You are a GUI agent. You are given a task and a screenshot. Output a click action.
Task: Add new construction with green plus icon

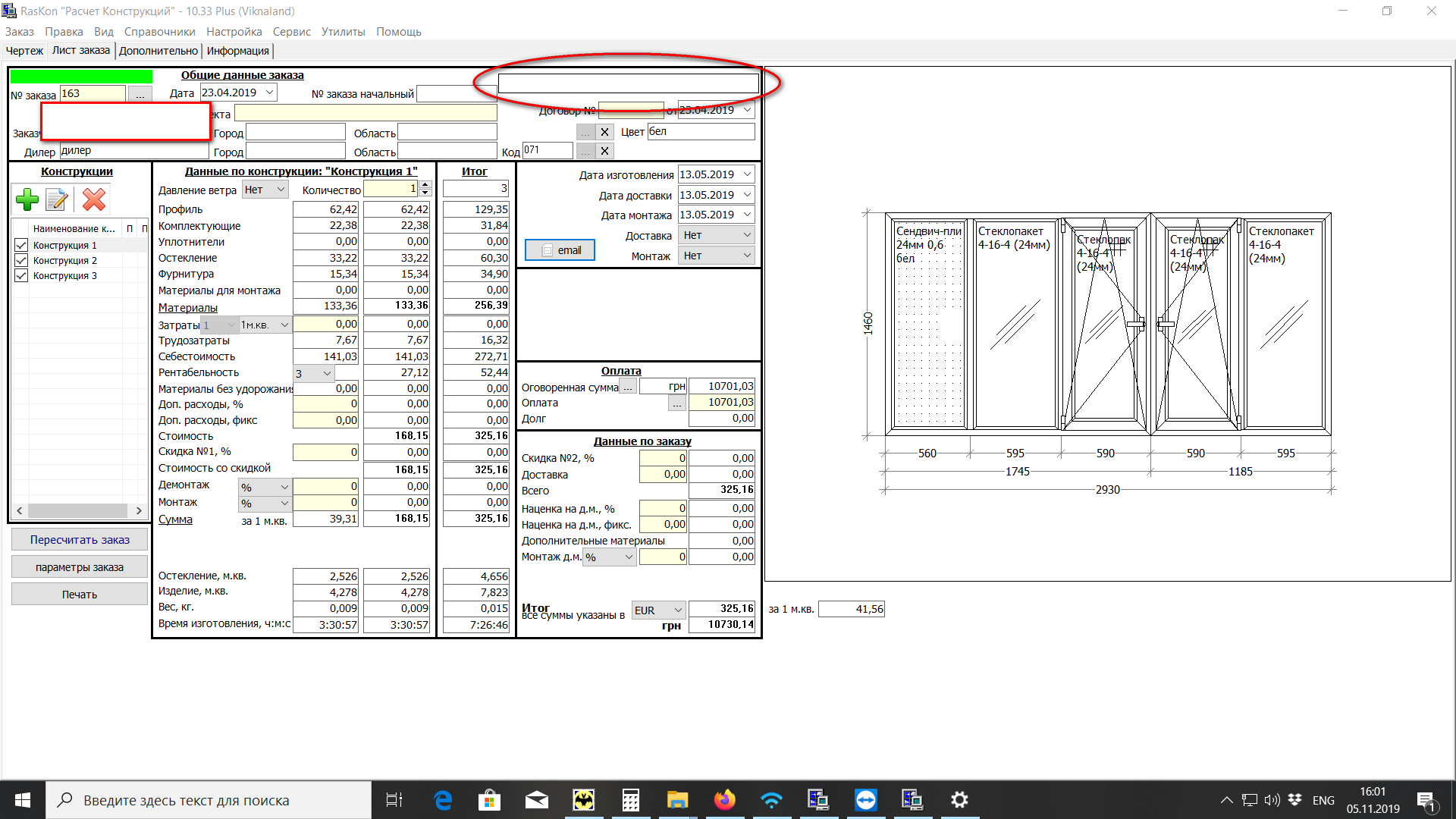click(27, 200)
